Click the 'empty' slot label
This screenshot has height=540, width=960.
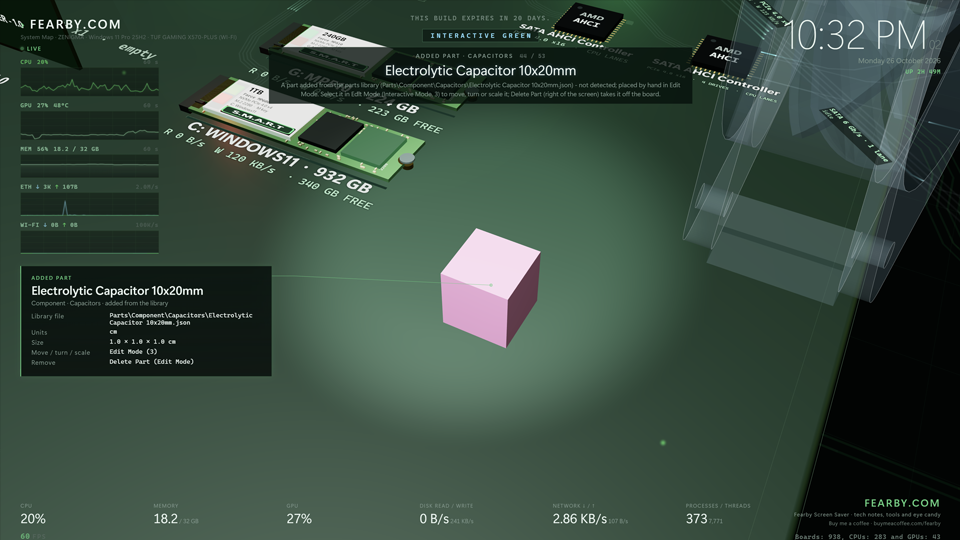[x=137, y=51]
